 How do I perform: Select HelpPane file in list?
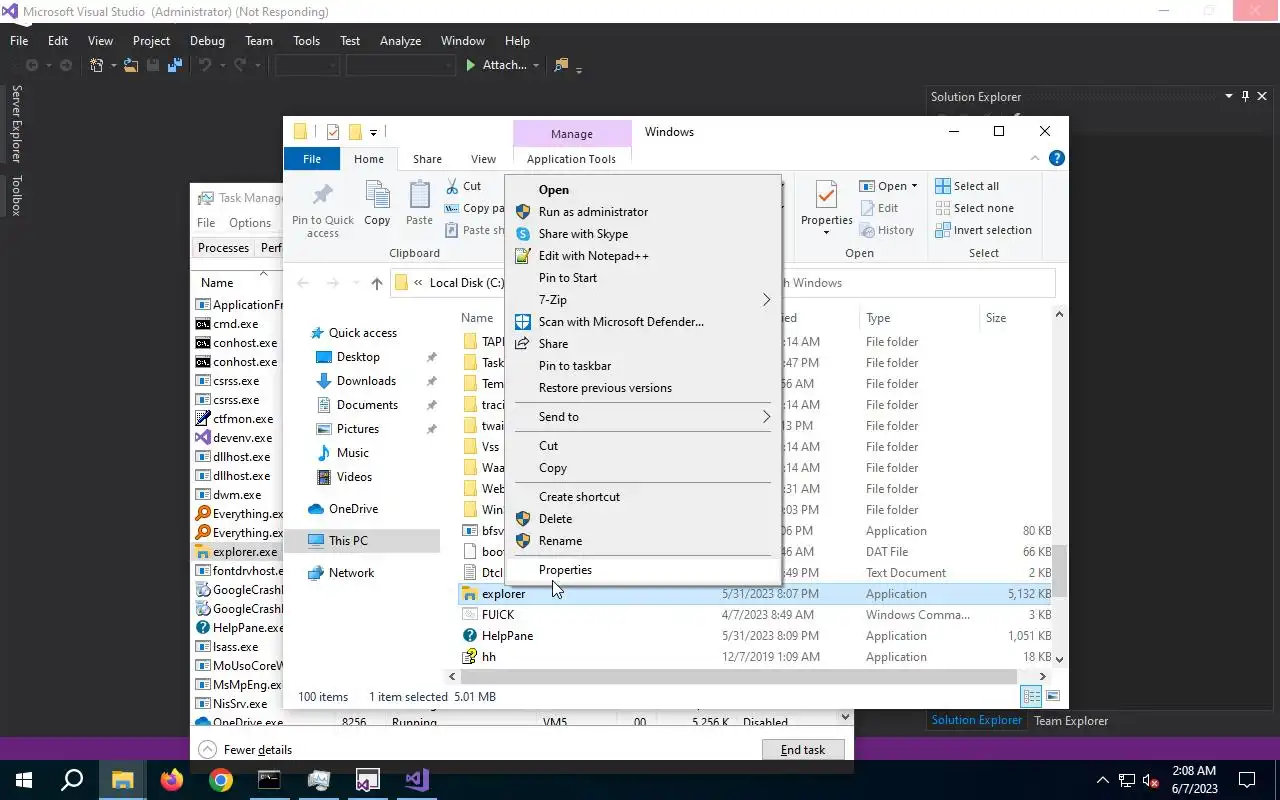755,636
